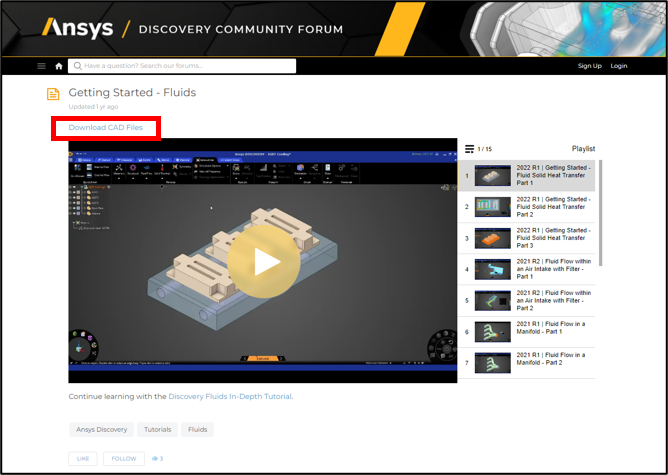Image resolution: width=668 pixels, height=475 pixels.
Task: Click the LIKE button
Action: pos(83,459)
